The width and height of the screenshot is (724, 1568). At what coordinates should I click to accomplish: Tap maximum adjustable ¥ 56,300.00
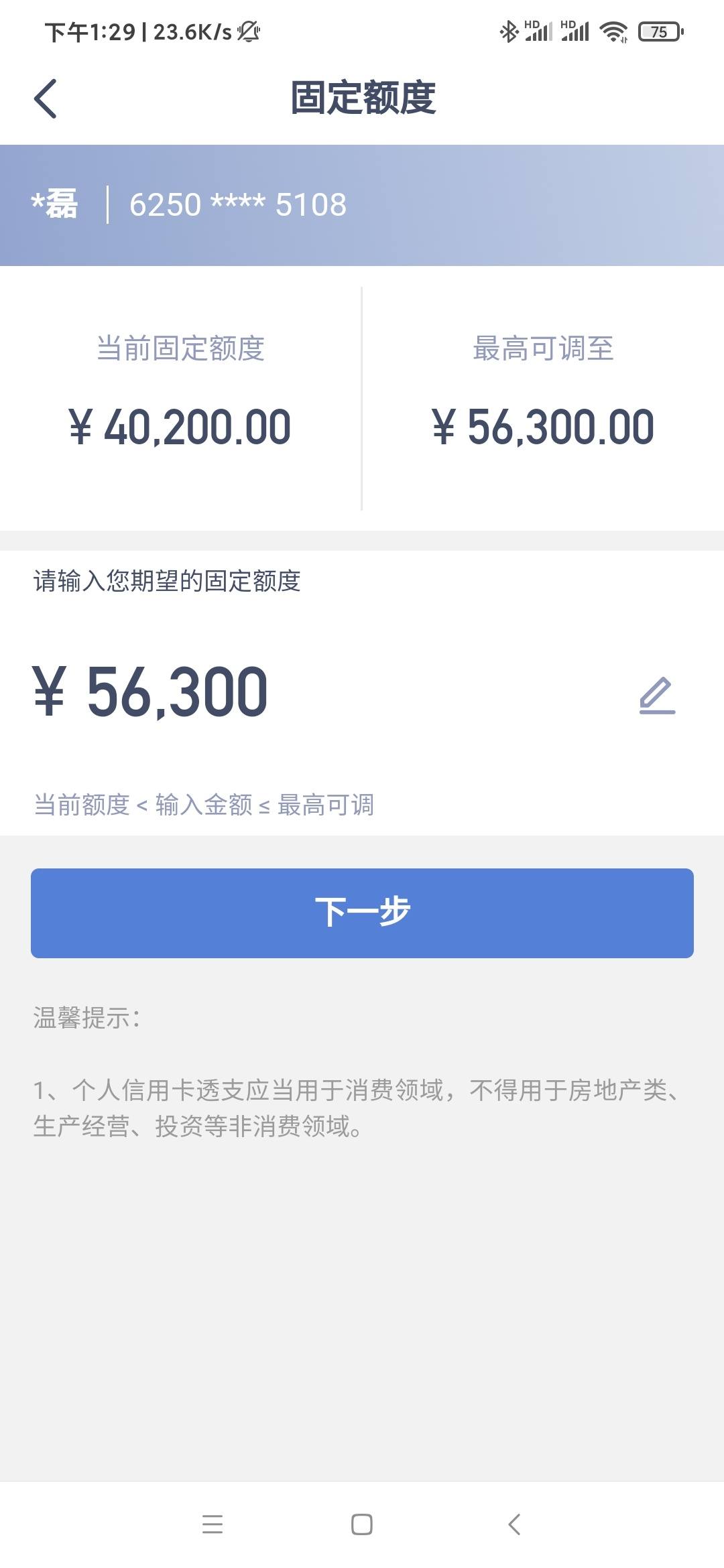tap(543, 427)
